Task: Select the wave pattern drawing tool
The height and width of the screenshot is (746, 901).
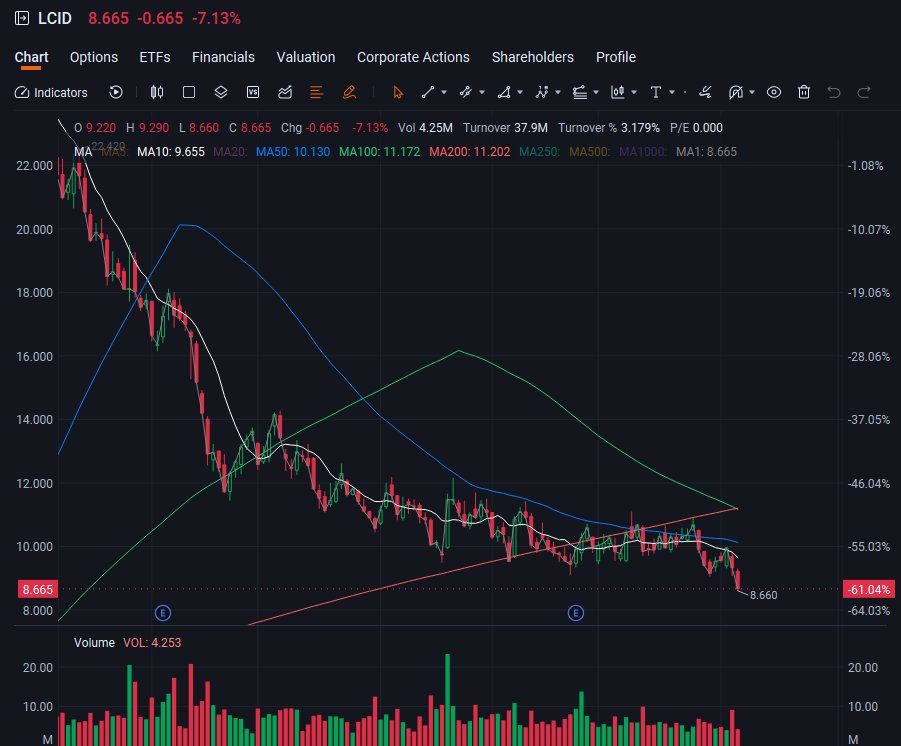Action: coord(542,92)
